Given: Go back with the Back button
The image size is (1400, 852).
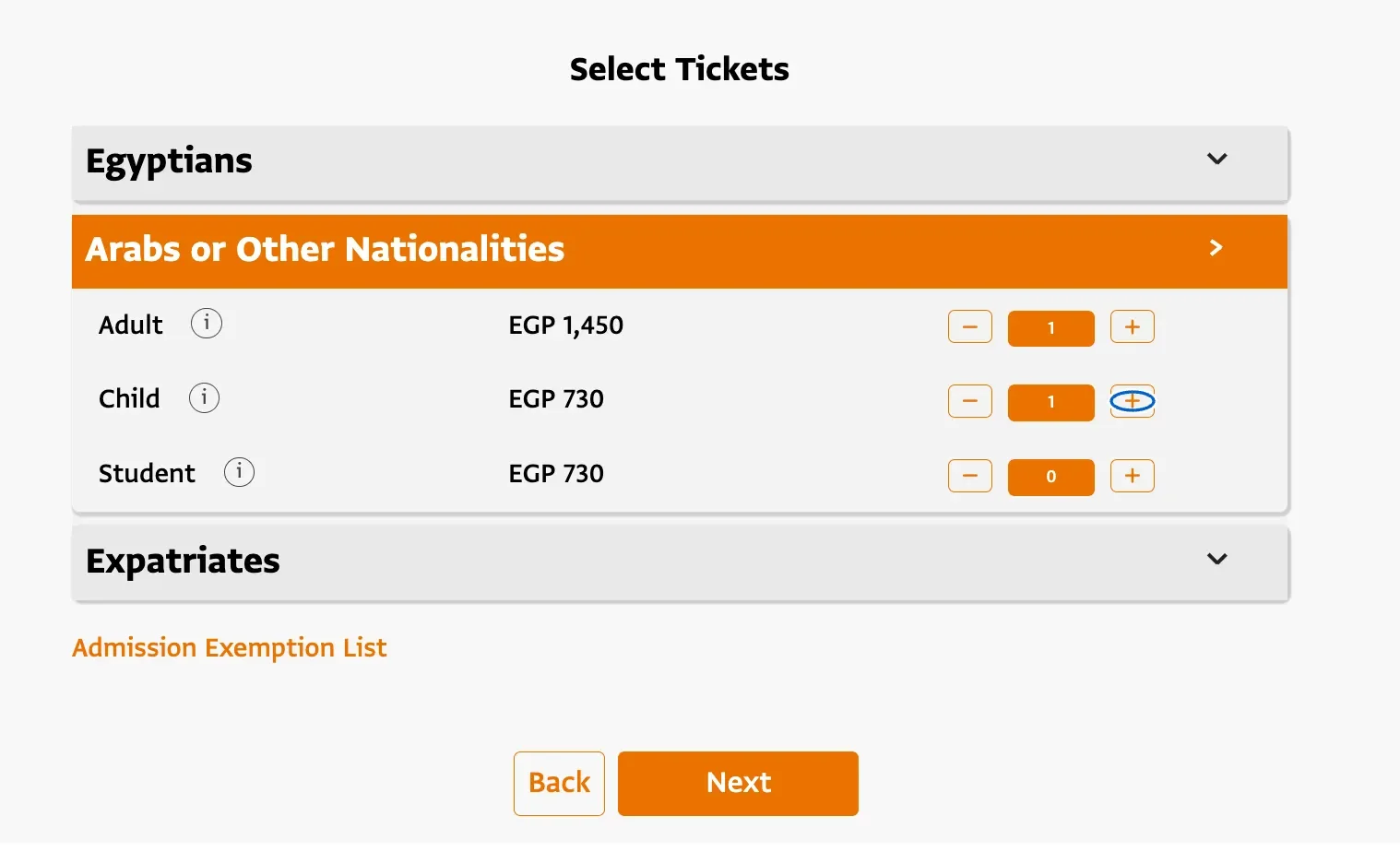Looking at the screenshot, I should [x=559, y=784].
